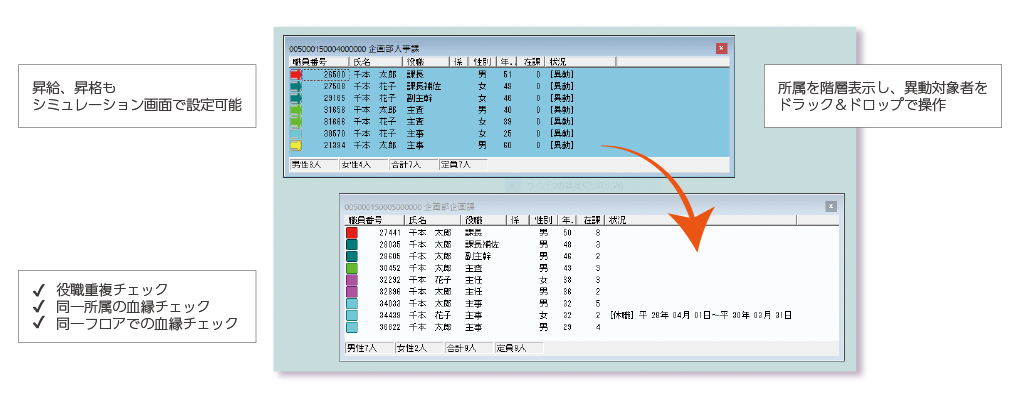The height and width of the screenshot is (398, 1018).
Task: Click 女性2人 in 企画課 status bar
Action: (x=419, y=349)
